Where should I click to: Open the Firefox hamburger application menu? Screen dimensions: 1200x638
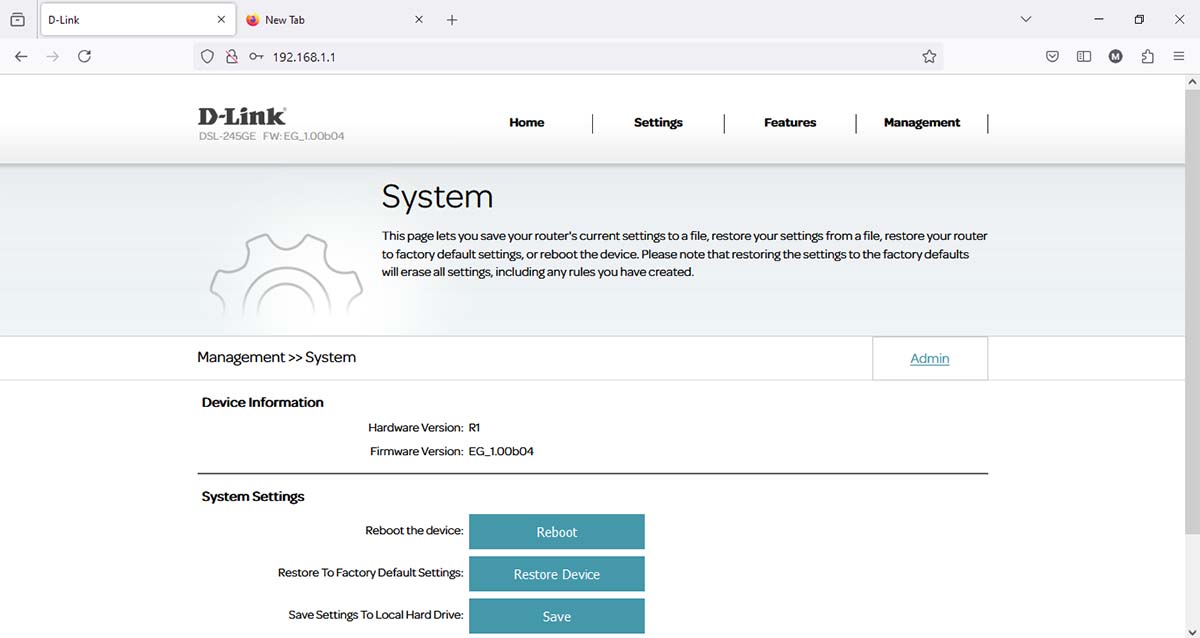1179,57
